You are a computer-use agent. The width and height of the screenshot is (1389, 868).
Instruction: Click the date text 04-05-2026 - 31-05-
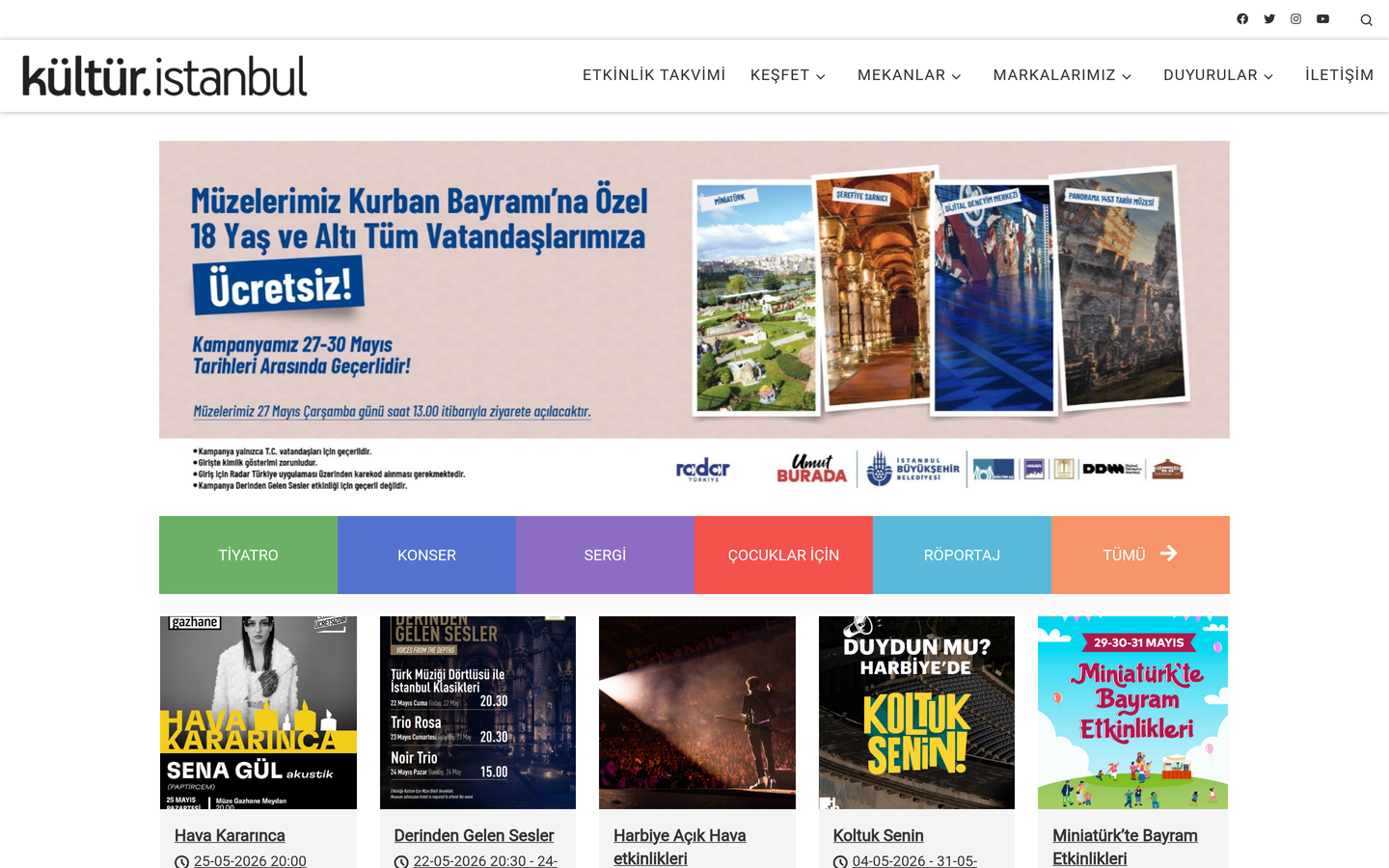click(914, 861)
